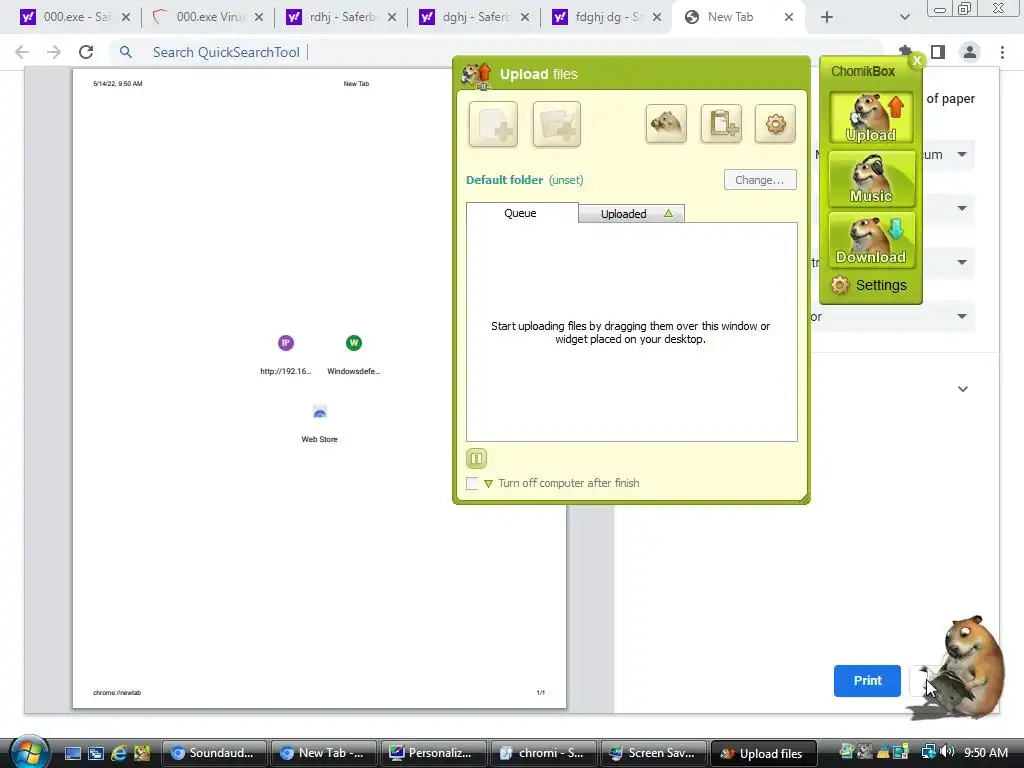Open a new browser tab with plus
1024x768 pixels.
tap(827, 18)
